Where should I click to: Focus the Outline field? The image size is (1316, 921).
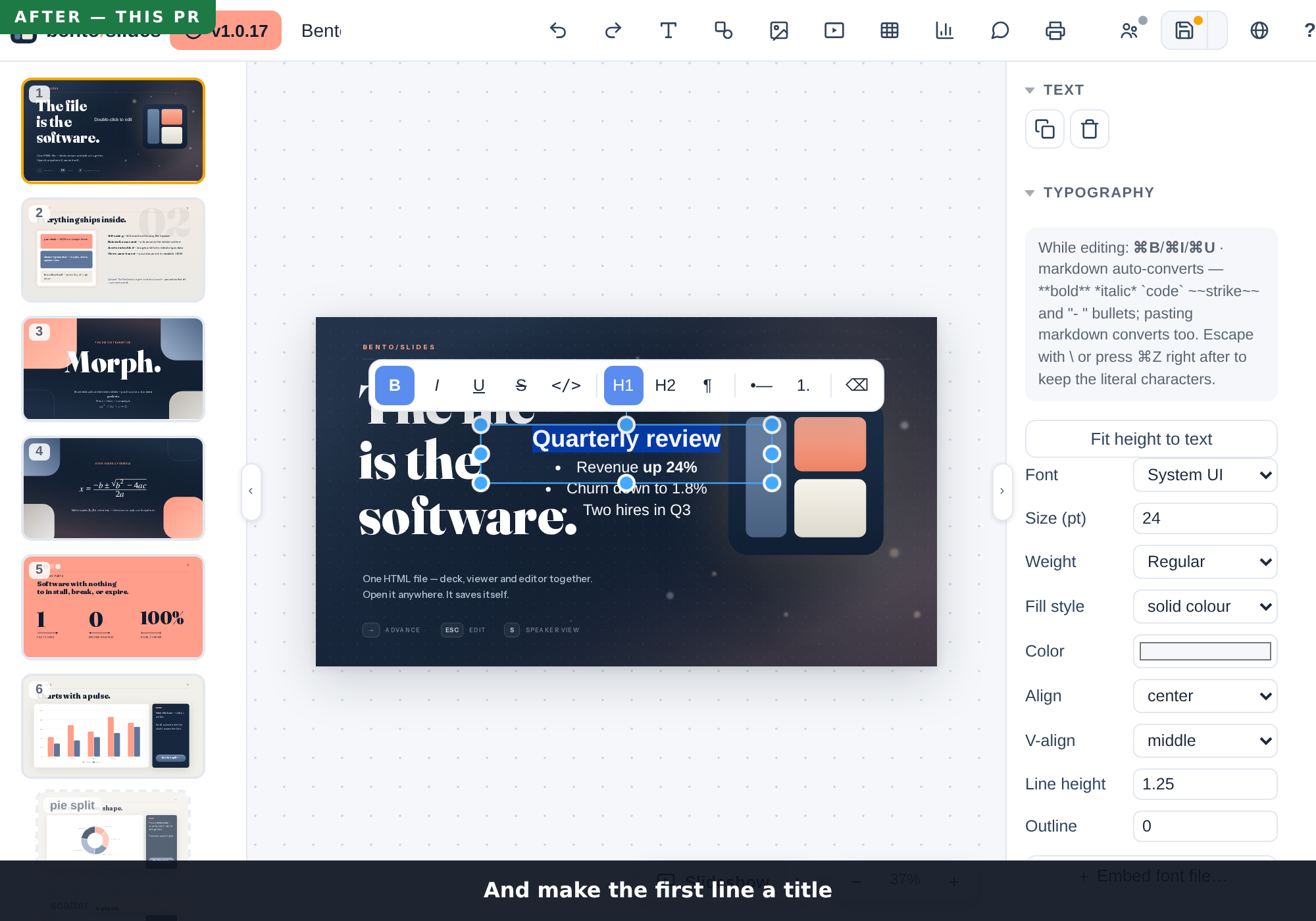[1205, 826]
